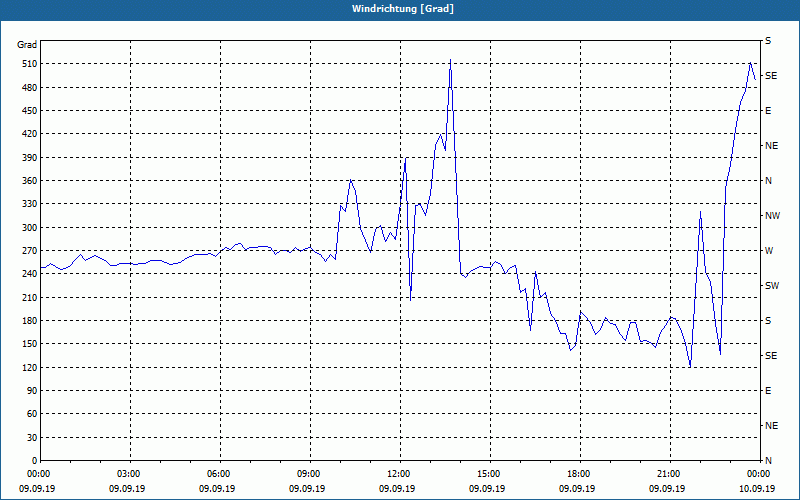Image resolution: width=800 pixels, height=500 pixels.
Task: Click the 09.09.19 date under 06:00
Action: click(217, 488)
